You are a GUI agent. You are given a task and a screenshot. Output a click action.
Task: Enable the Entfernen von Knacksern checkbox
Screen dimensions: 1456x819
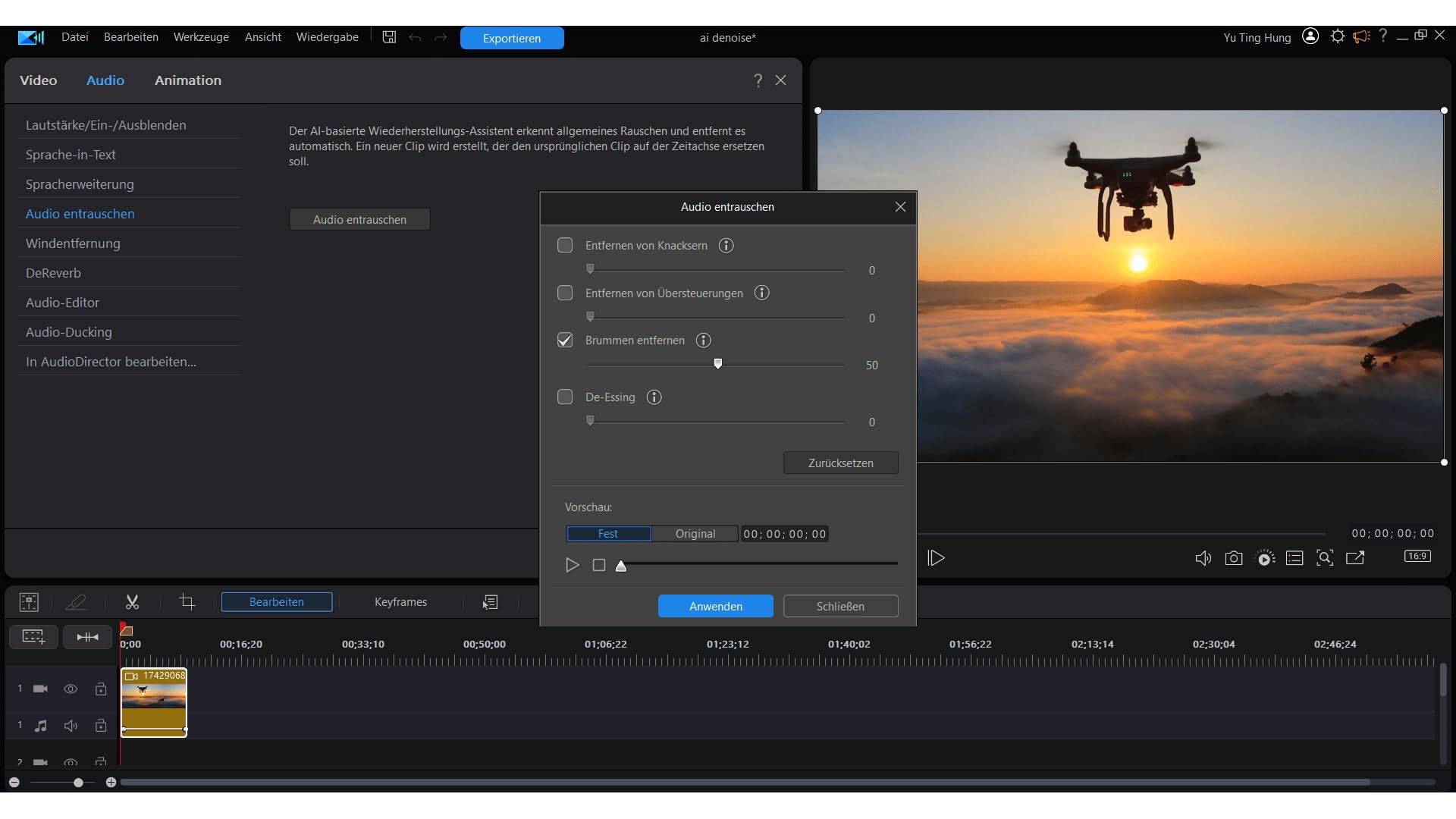point(565,246)
